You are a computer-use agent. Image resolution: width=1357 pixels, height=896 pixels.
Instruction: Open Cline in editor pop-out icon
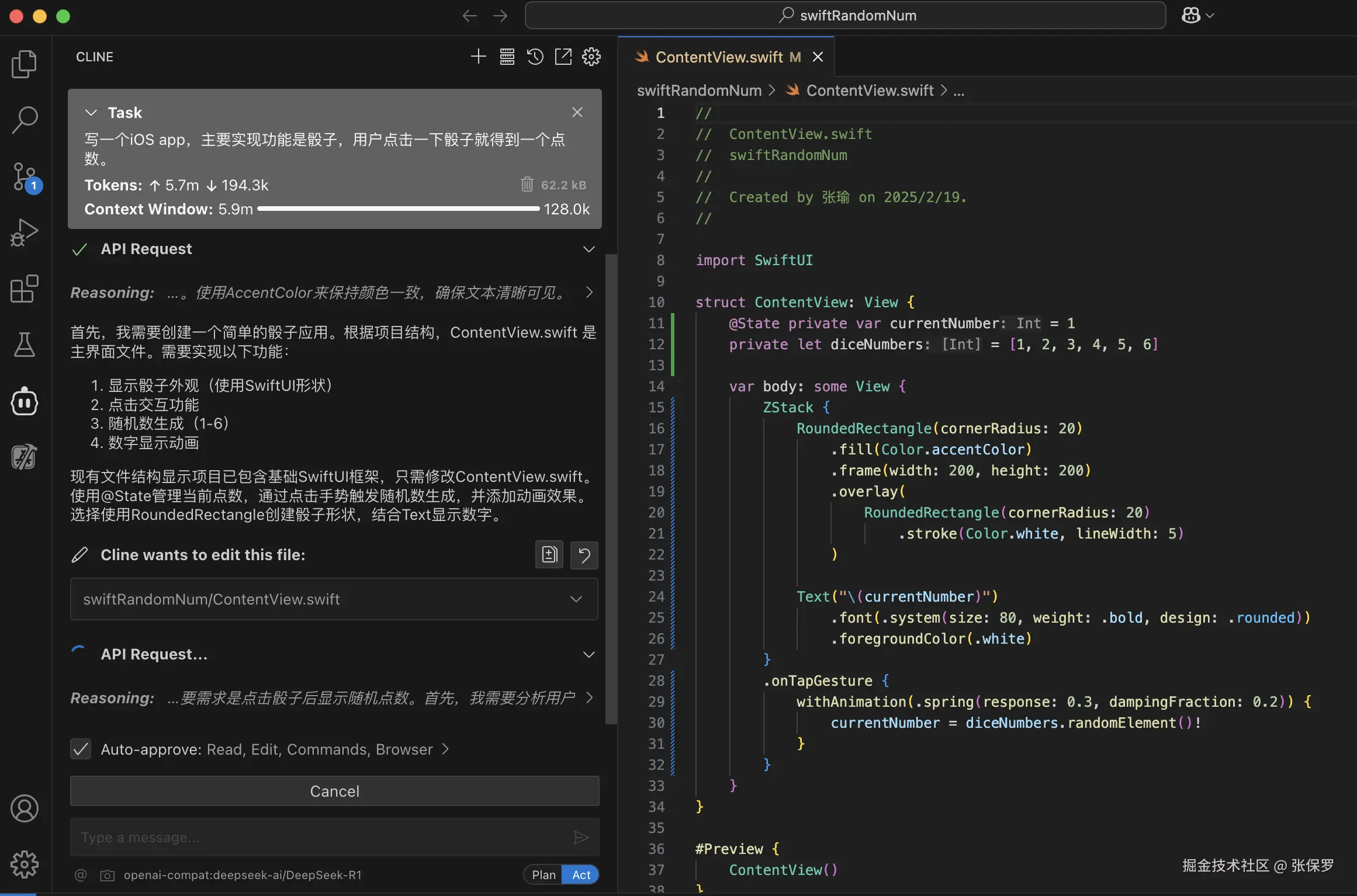point(563,57)
